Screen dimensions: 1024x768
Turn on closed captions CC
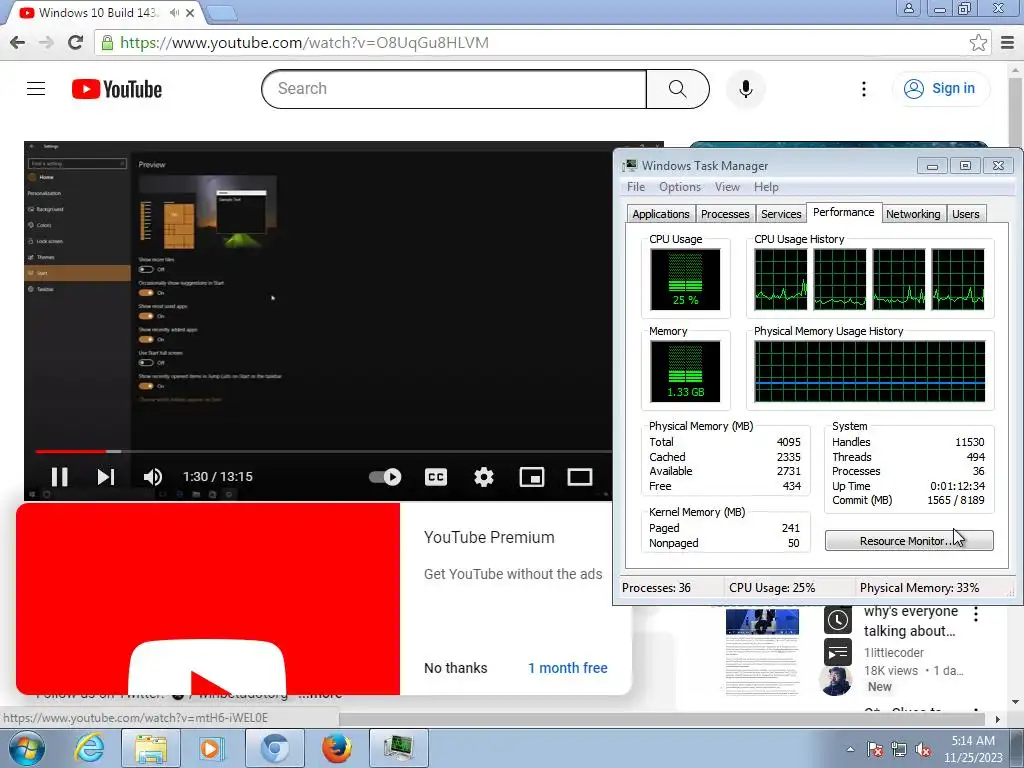(436, 477)
